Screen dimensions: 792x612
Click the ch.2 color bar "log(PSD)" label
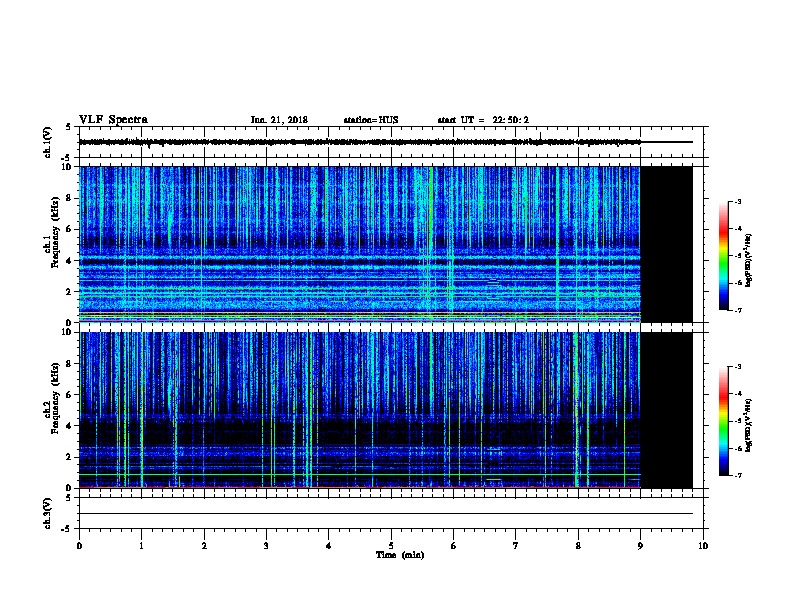(x=748, y=426)
